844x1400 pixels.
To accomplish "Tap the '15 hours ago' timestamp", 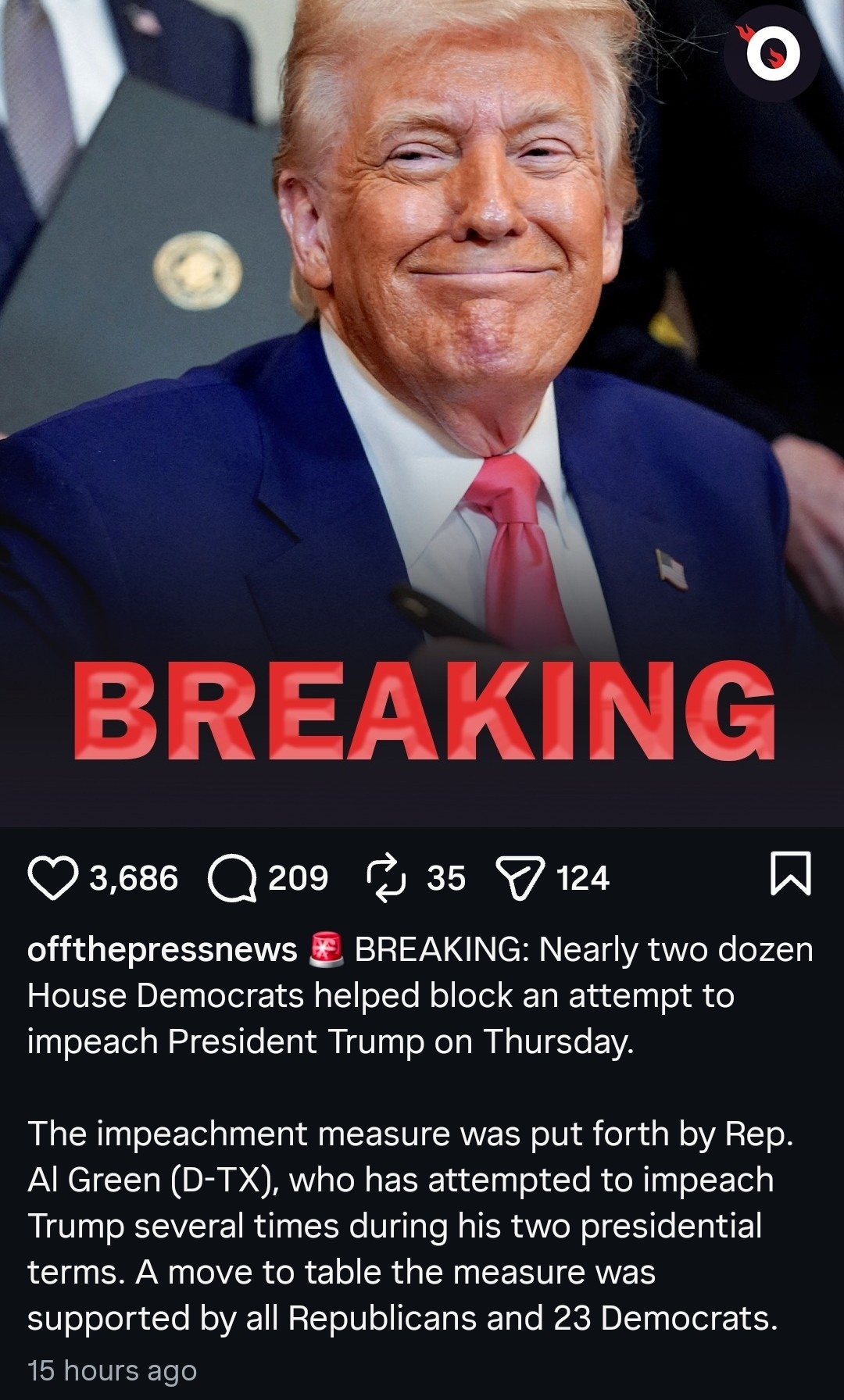I will tap(112, 1370).
